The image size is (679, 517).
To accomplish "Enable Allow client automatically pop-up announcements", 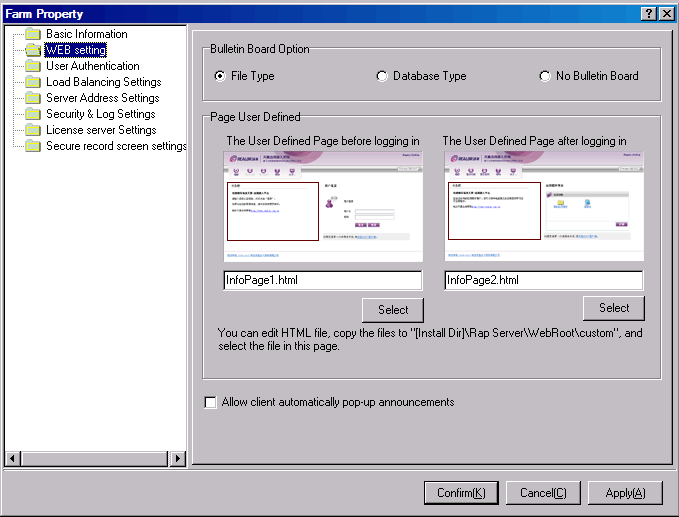I will 211,403.
